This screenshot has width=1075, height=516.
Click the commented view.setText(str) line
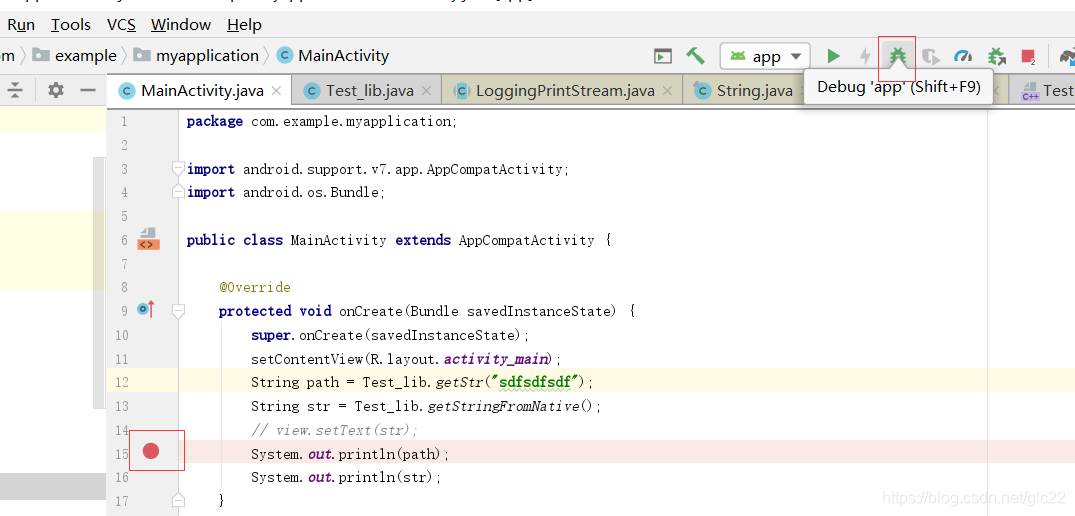click(x=335, y=430)
